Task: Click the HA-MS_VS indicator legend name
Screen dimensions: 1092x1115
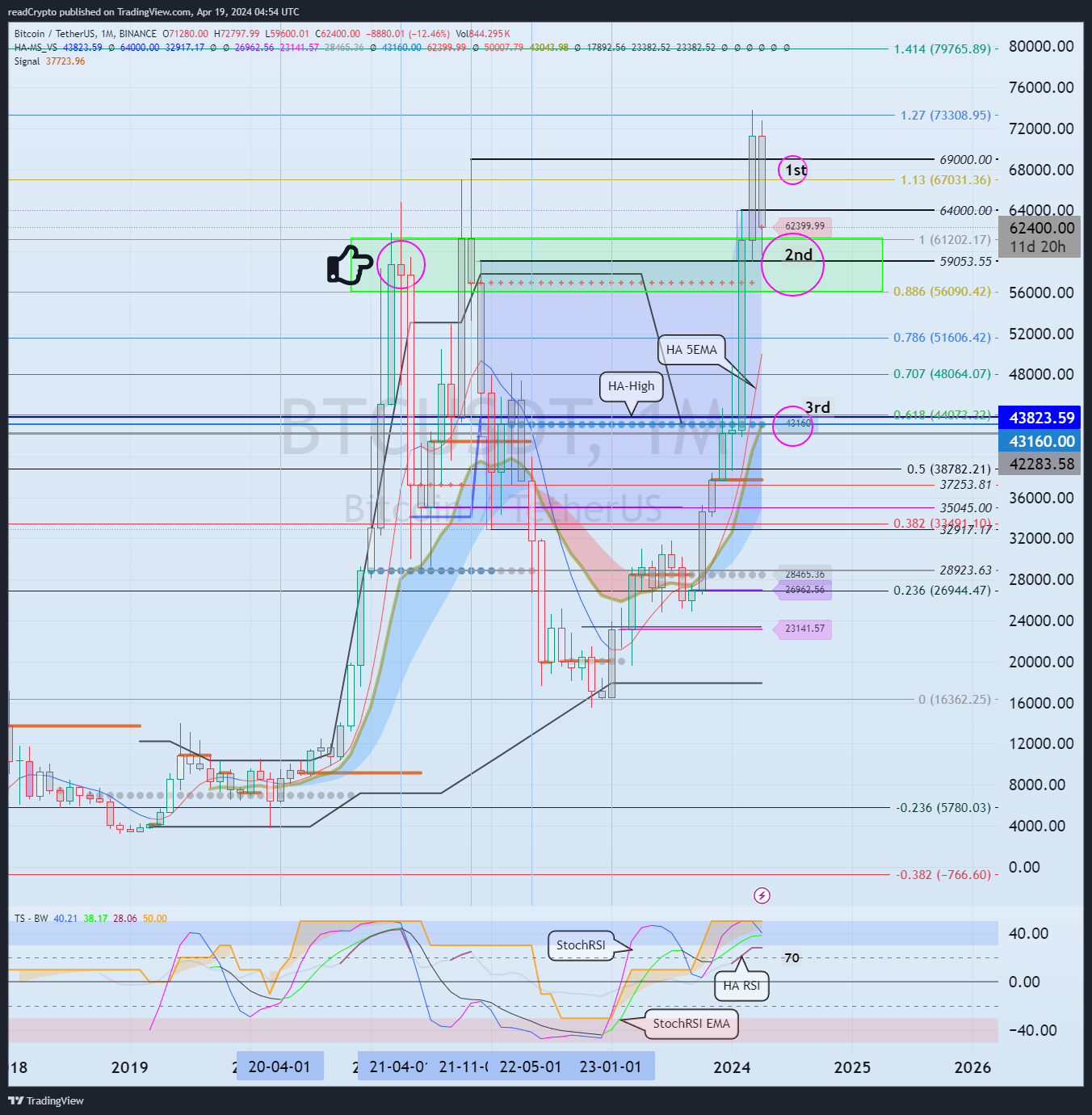Action: click(x=36, y=48)
